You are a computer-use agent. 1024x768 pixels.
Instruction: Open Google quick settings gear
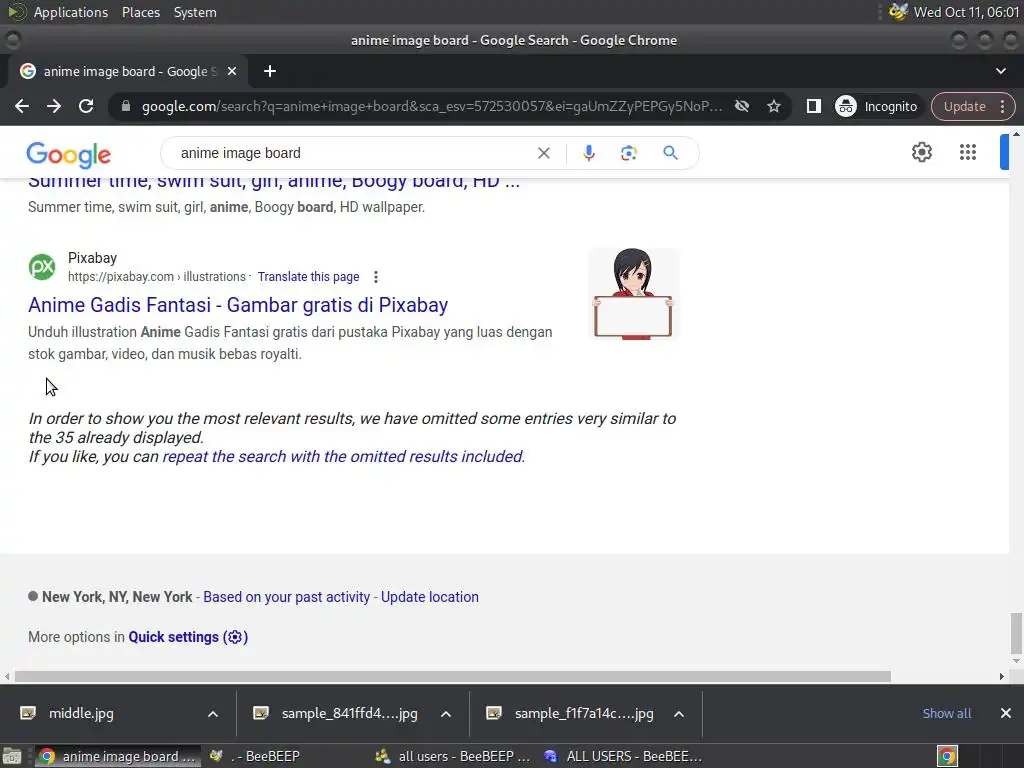tap(921, 152)
